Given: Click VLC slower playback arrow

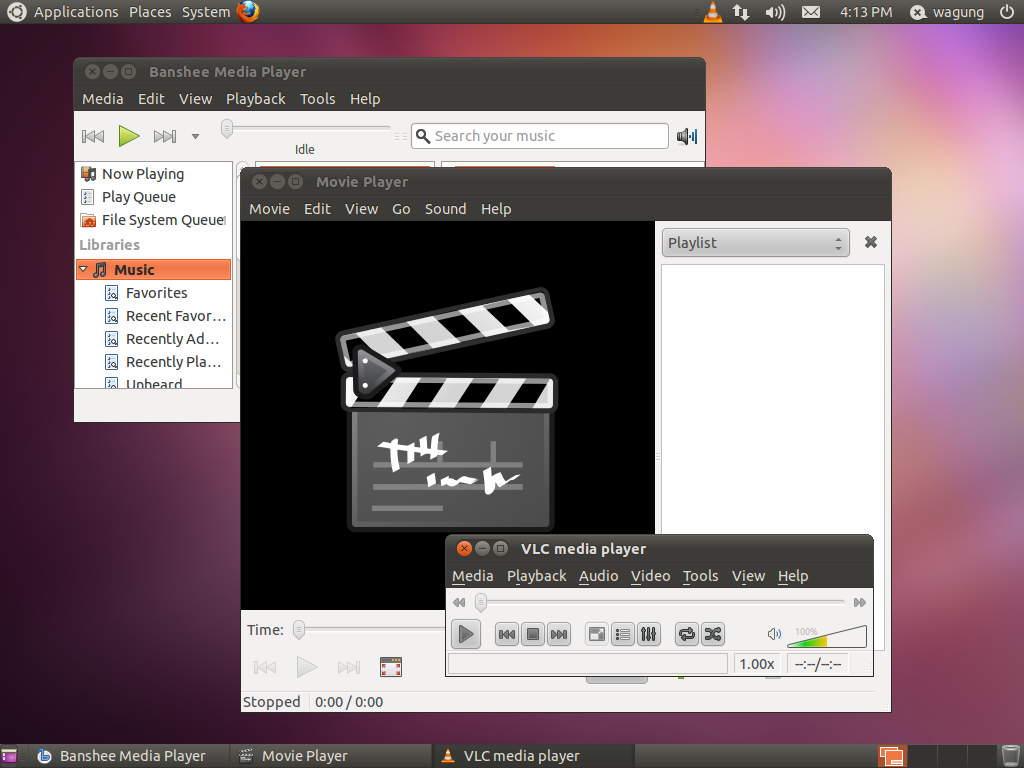Looking at the screenshot, I should [x=459, y=602].
